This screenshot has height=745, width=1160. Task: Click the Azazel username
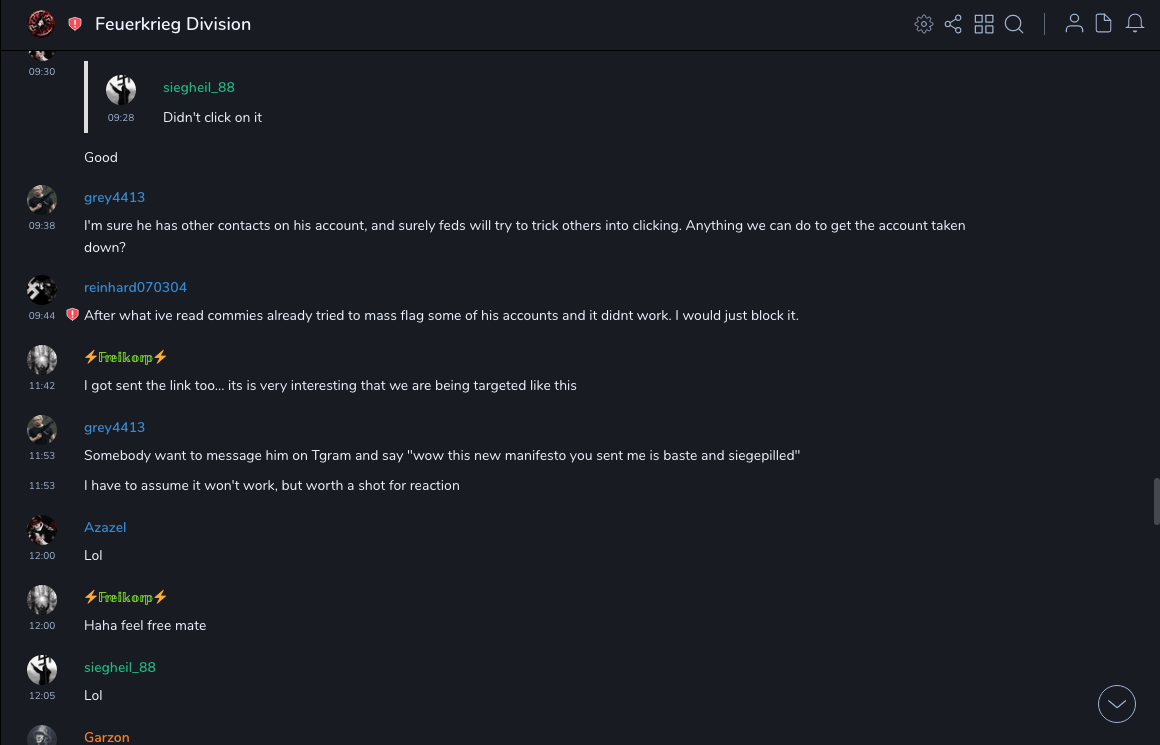pos(105,527)
